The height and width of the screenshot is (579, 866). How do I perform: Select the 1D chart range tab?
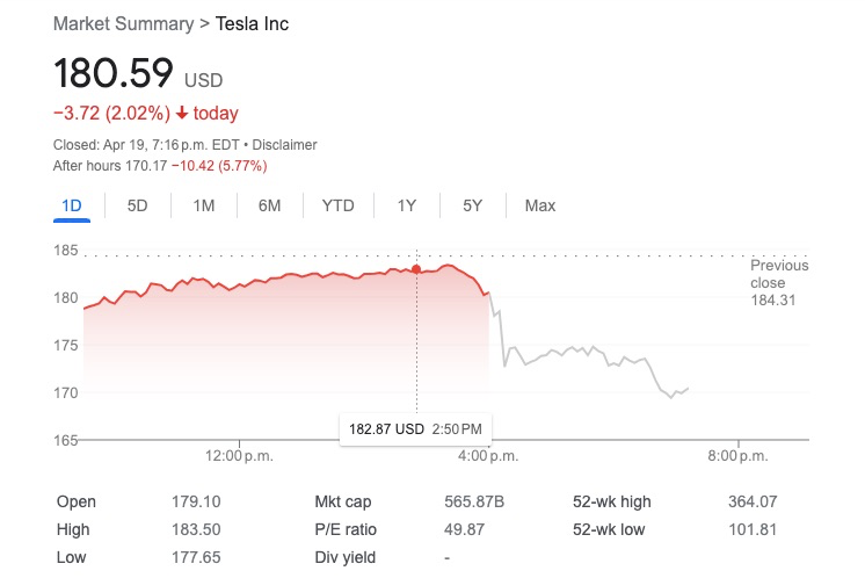coord(71,205)
